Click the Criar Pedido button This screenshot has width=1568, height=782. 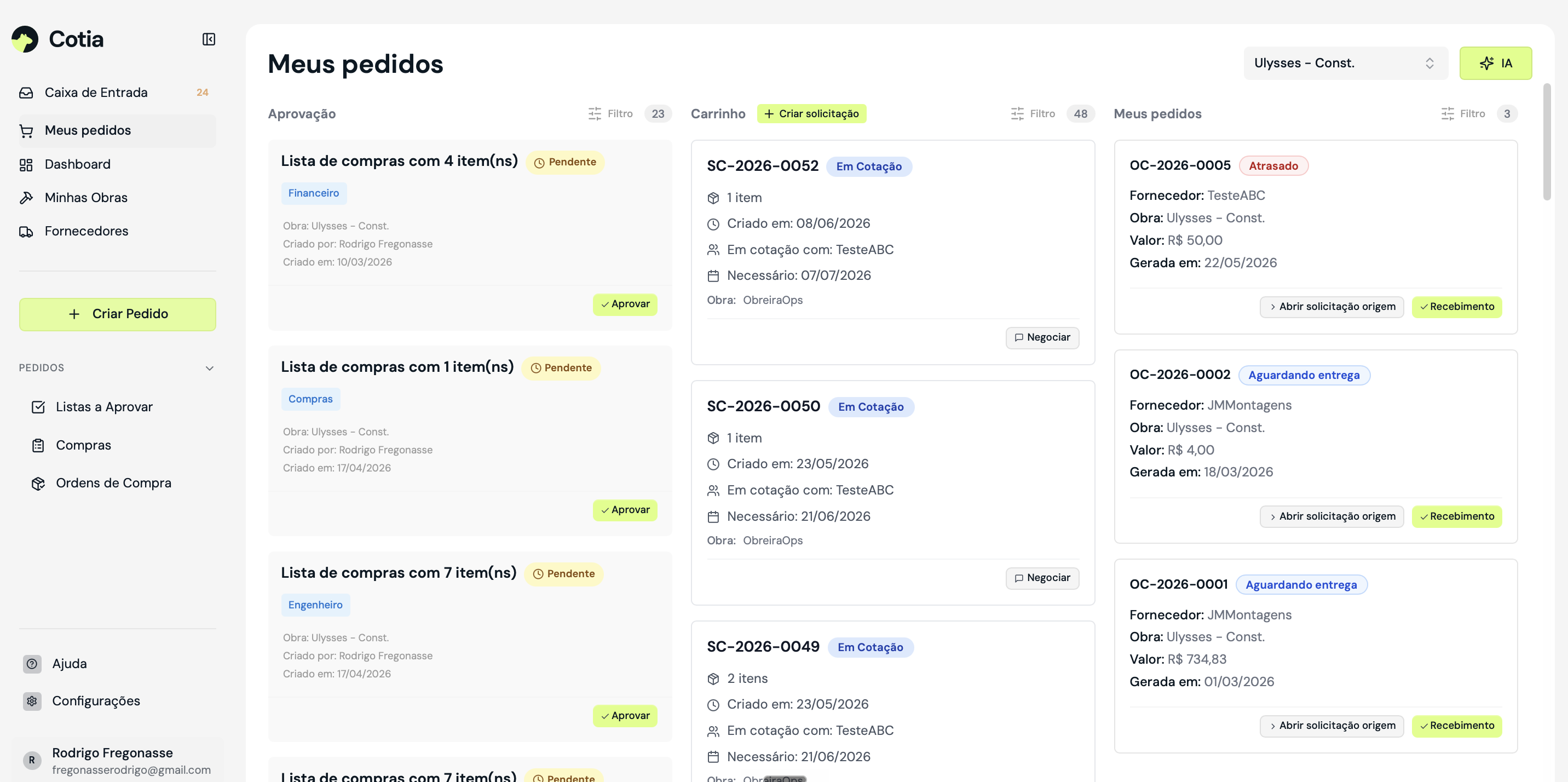coord(118,314)
